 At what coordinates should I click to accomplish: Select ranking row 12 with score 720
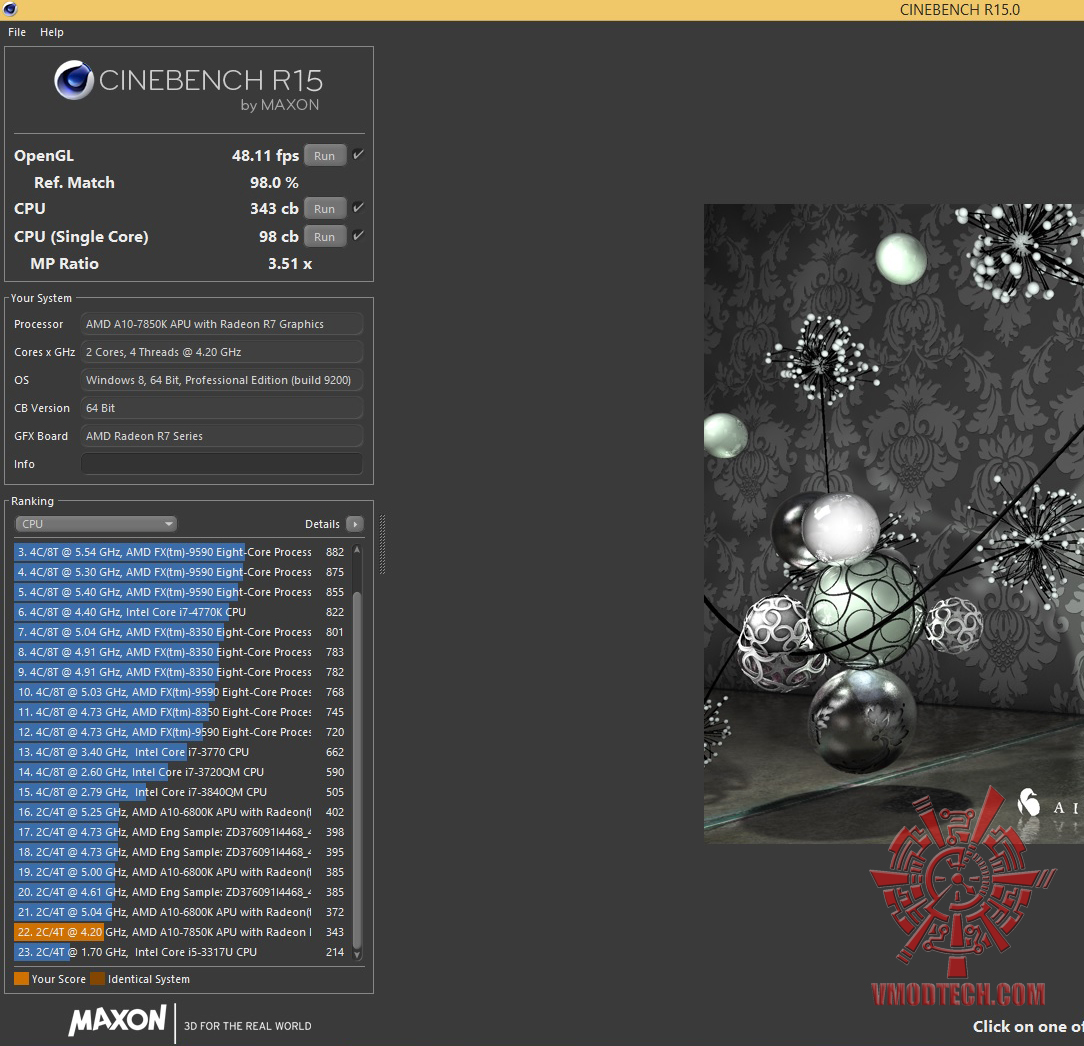180,732
